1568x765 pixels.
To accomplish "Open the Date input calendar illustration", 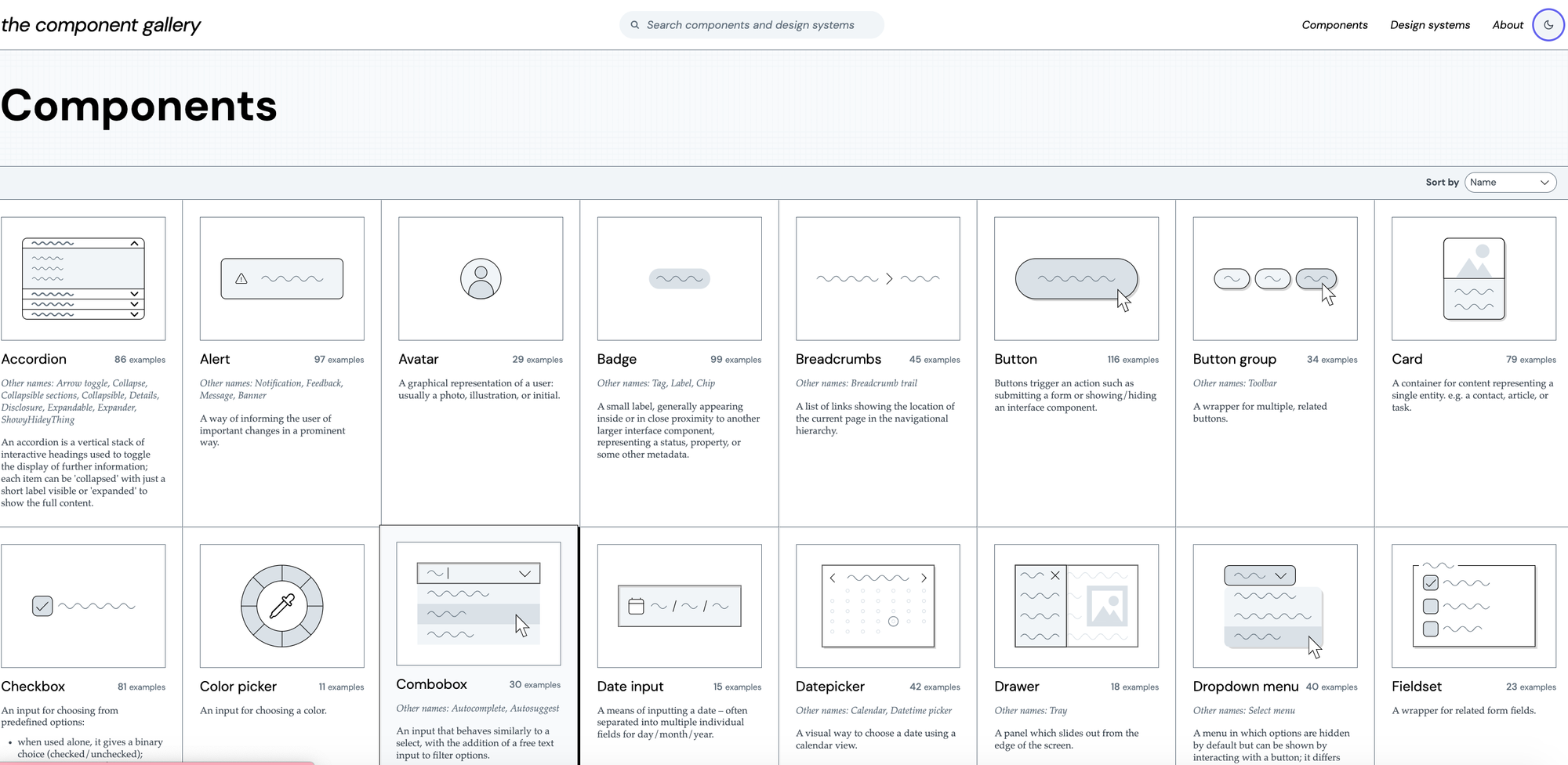I will 679,606.
